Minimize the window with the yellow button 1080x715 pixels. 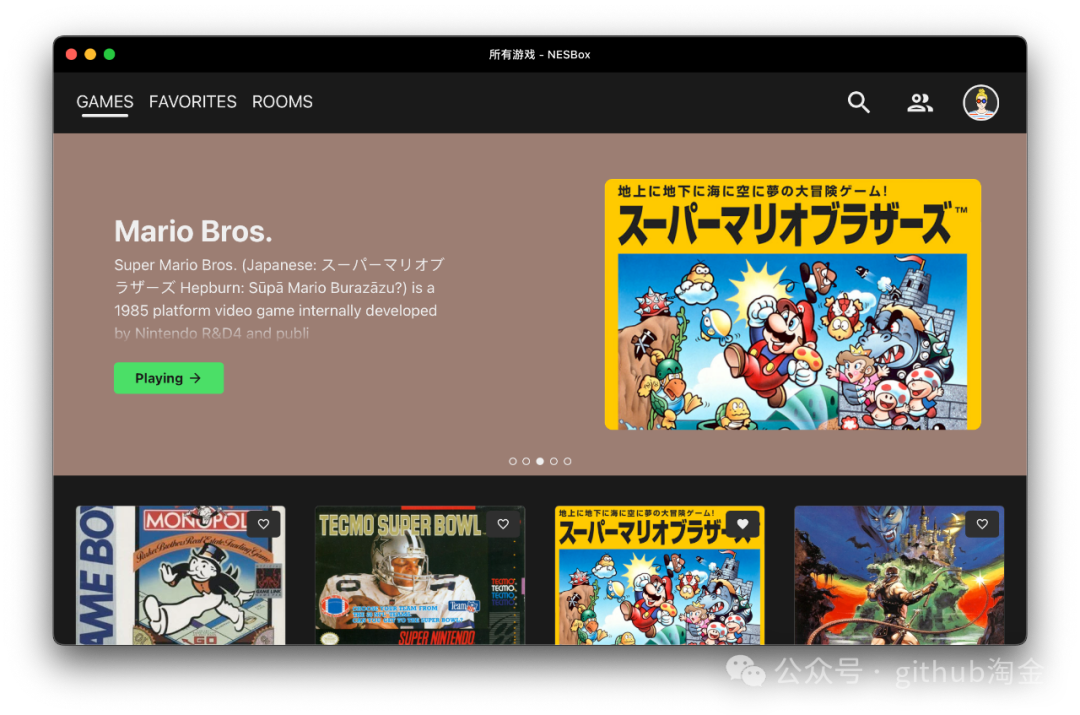click(90, 54)
